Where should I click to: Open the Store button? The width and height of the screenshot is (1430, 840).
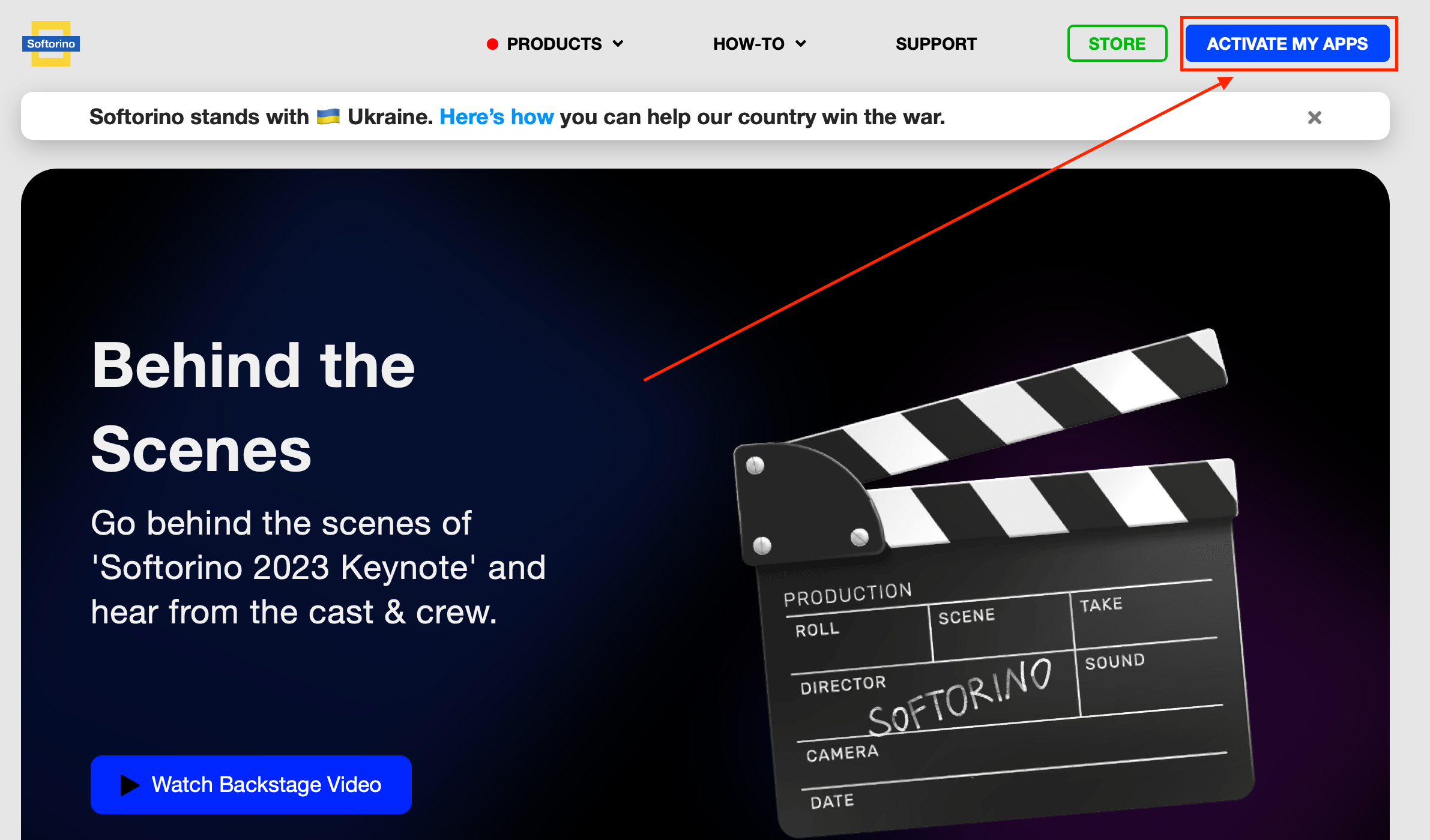coord(1117,43)
